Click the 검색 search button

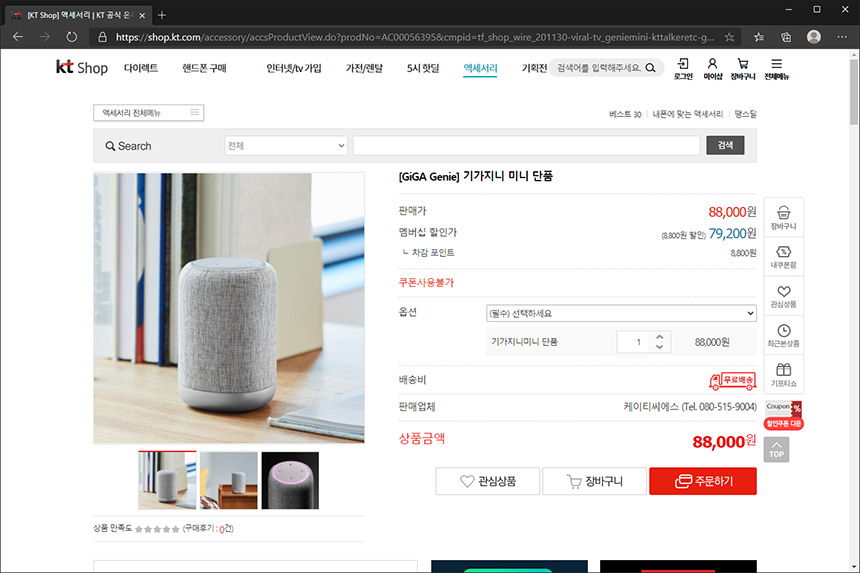[725, 145]
